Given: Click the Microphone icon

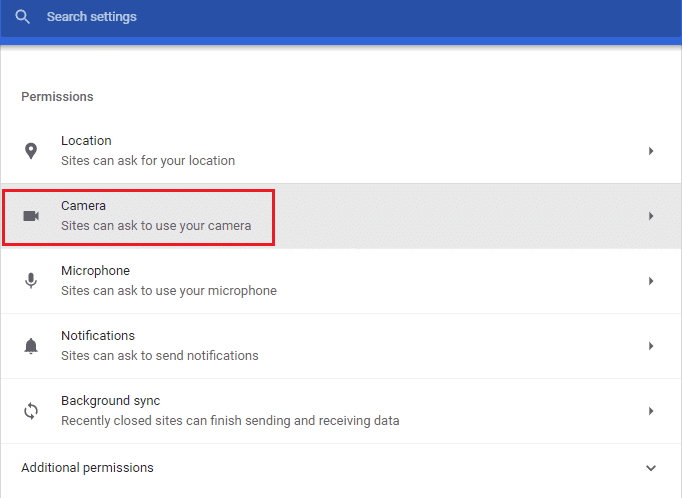Looking at the screenshot, I should coord(31,281).
